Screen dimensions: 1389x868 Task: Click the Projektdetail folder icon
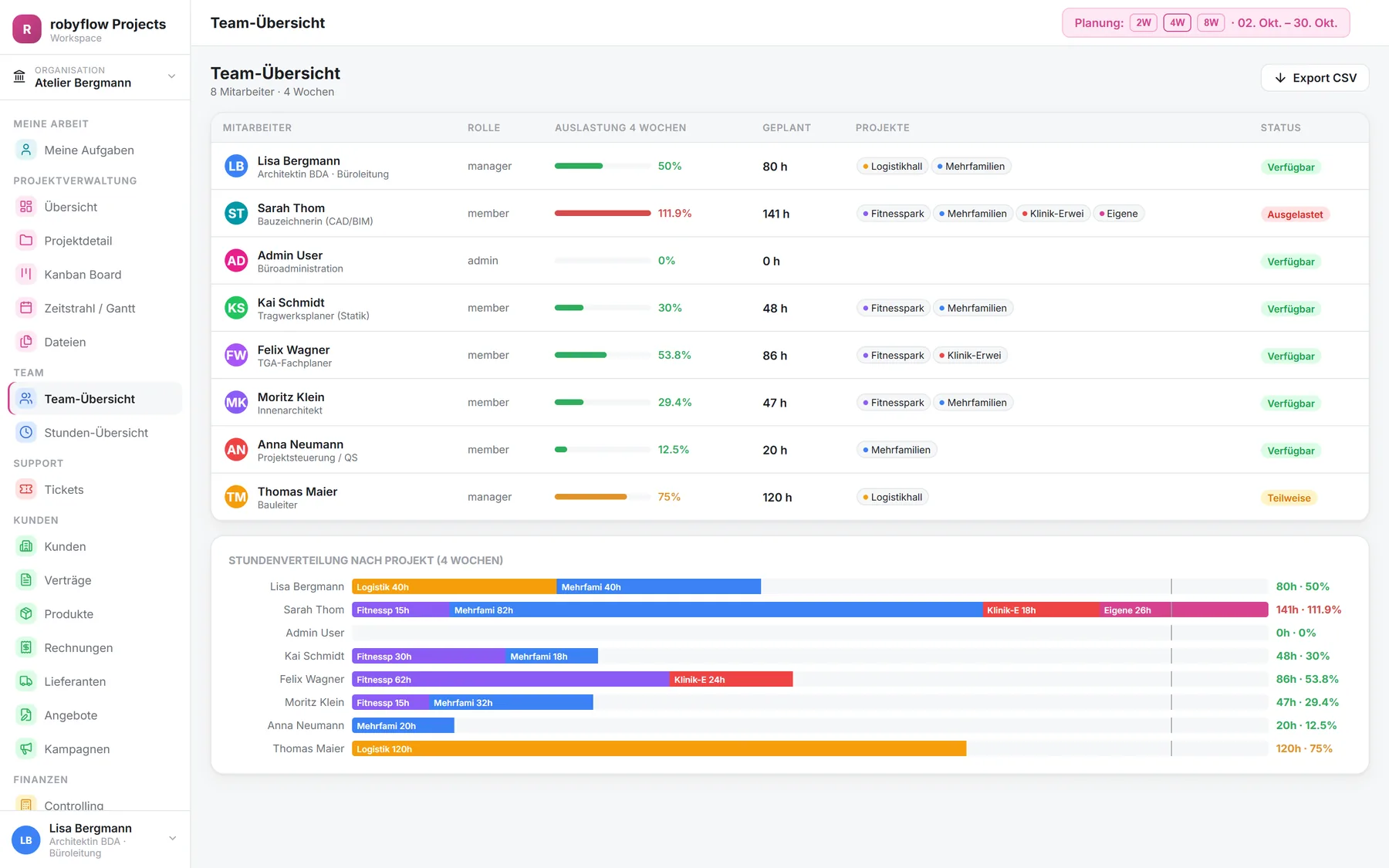pyautogui.click(x=26, y=241)
